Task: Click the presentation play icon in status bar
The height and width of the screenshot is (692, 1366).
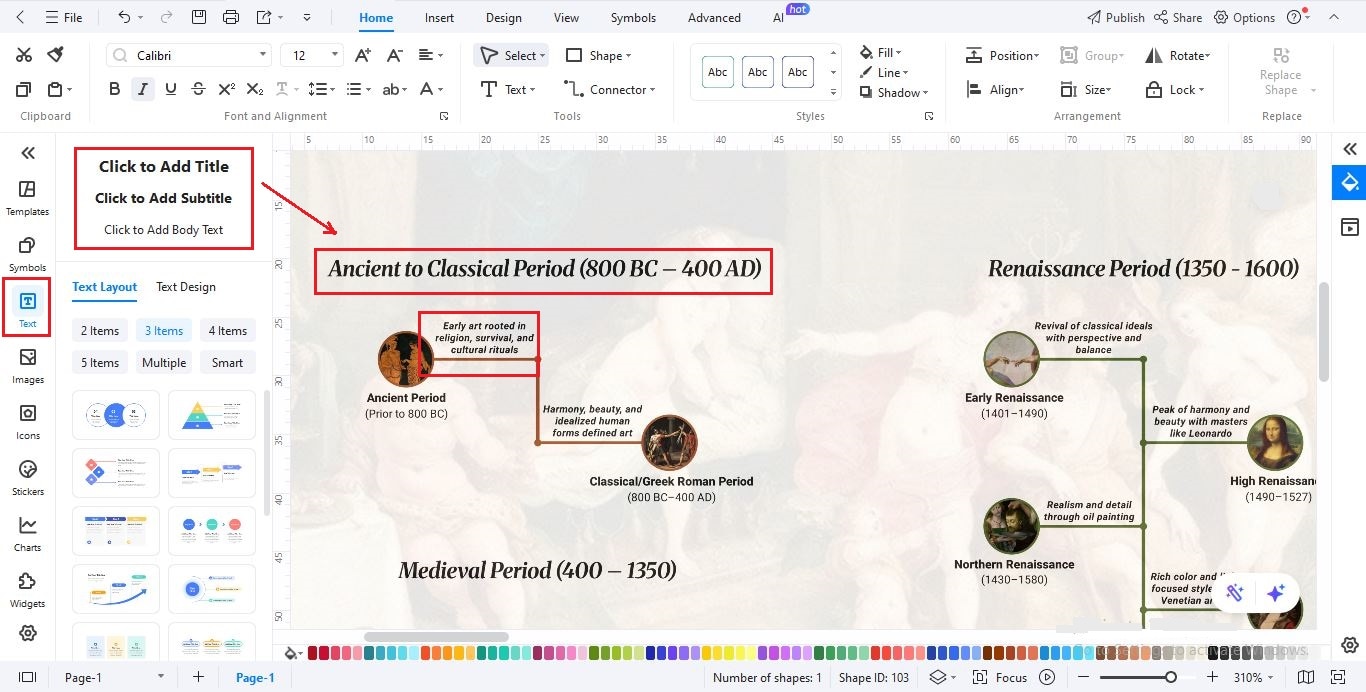Action: coord(1047,677)
